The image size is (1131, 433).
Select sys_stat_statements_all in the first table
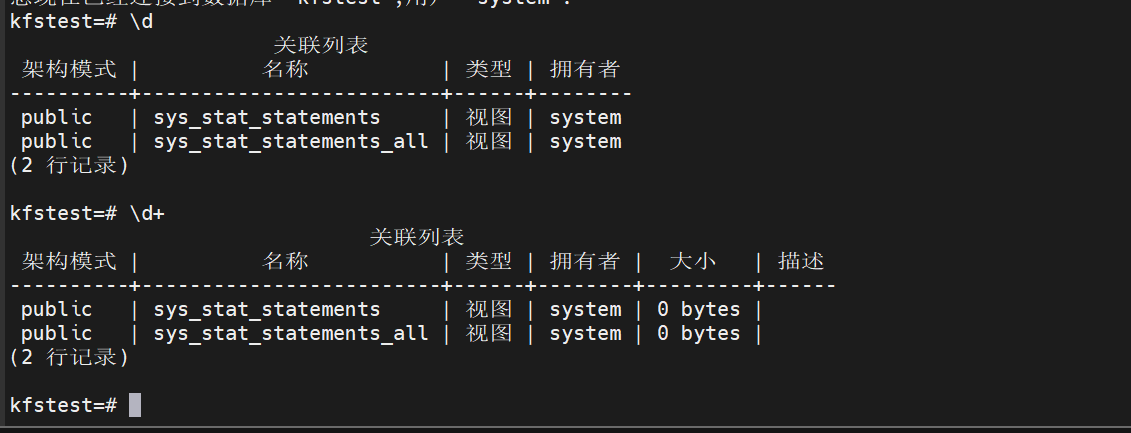[291, 141]
